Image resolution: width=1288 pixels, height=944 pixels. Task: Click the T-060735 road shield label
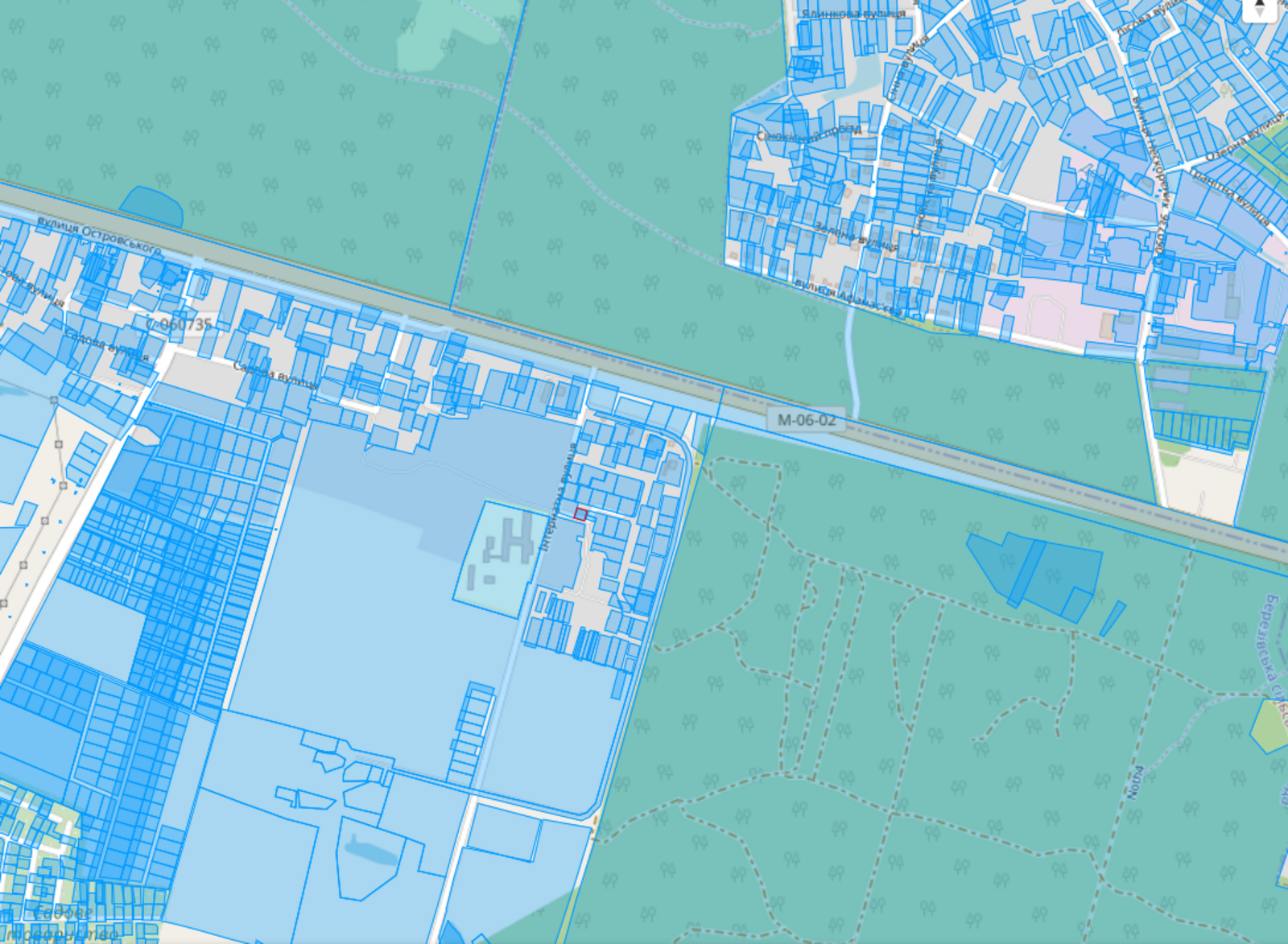(182, 324)
